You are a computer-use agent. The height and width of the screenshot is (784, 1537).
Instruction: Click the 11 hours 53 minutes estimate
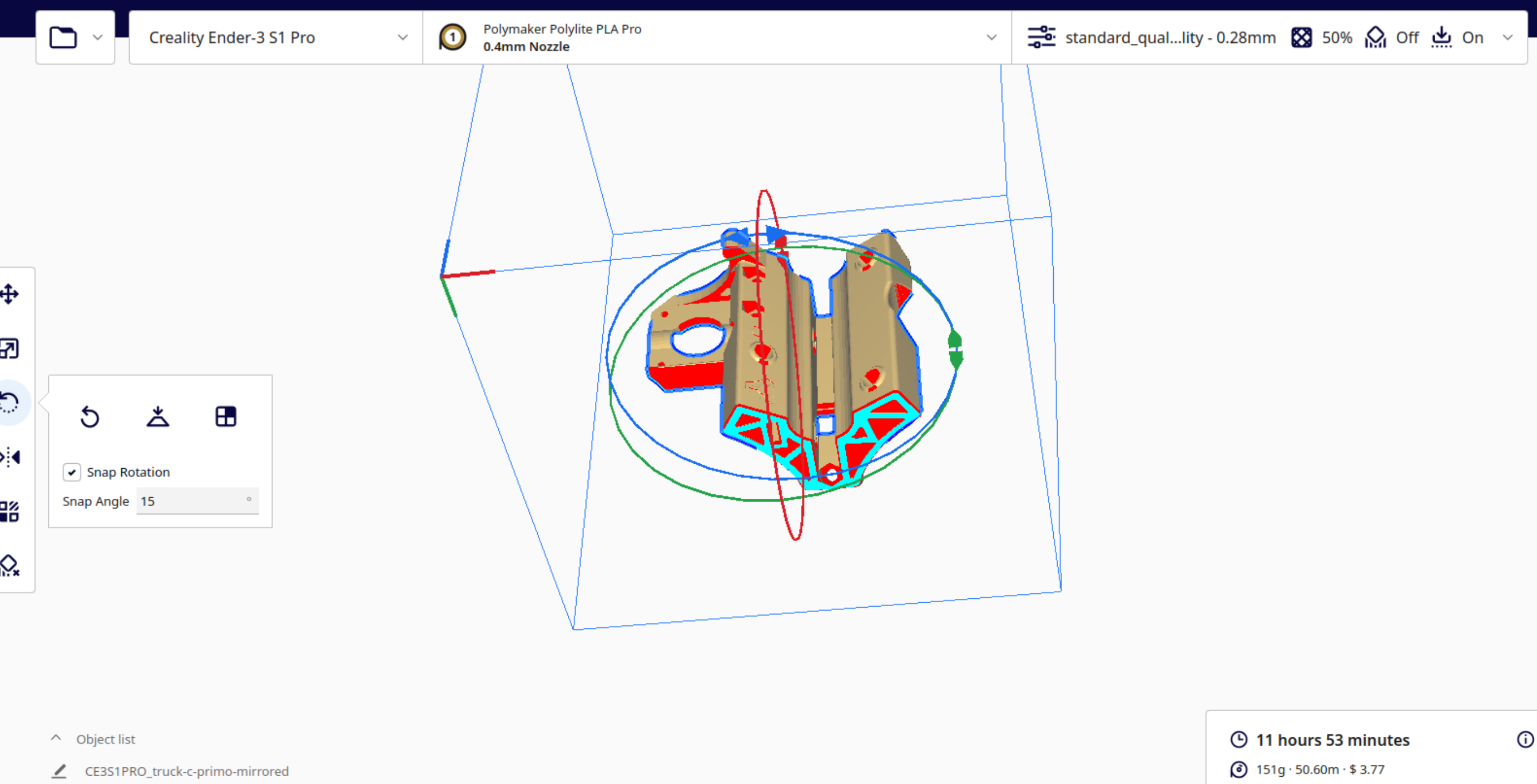coord(1332,740)
